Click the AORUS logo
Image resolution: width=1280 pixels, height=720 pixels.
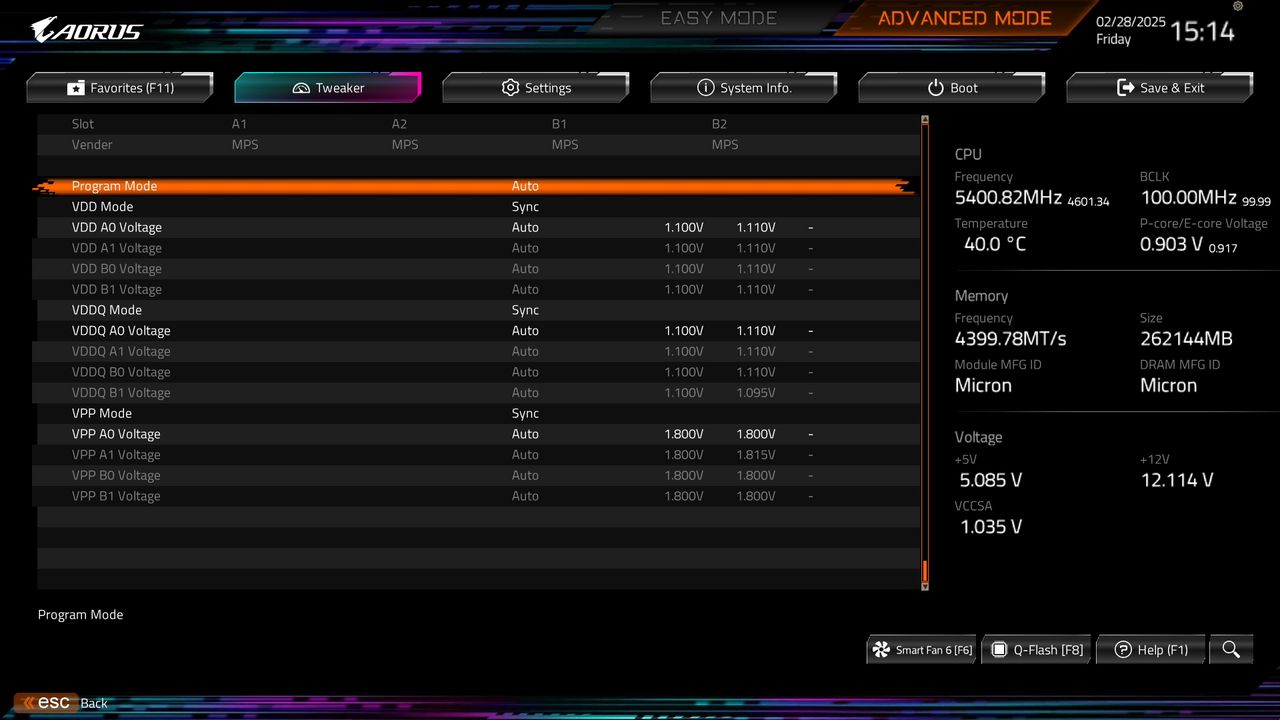[86, 30]
